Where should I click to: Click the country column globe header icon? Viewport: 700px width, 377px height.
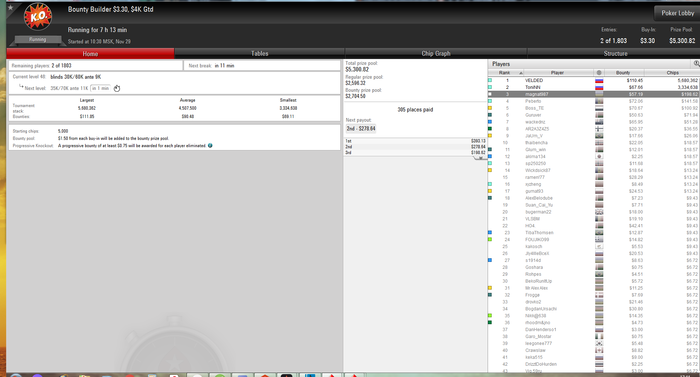(599, 72)
